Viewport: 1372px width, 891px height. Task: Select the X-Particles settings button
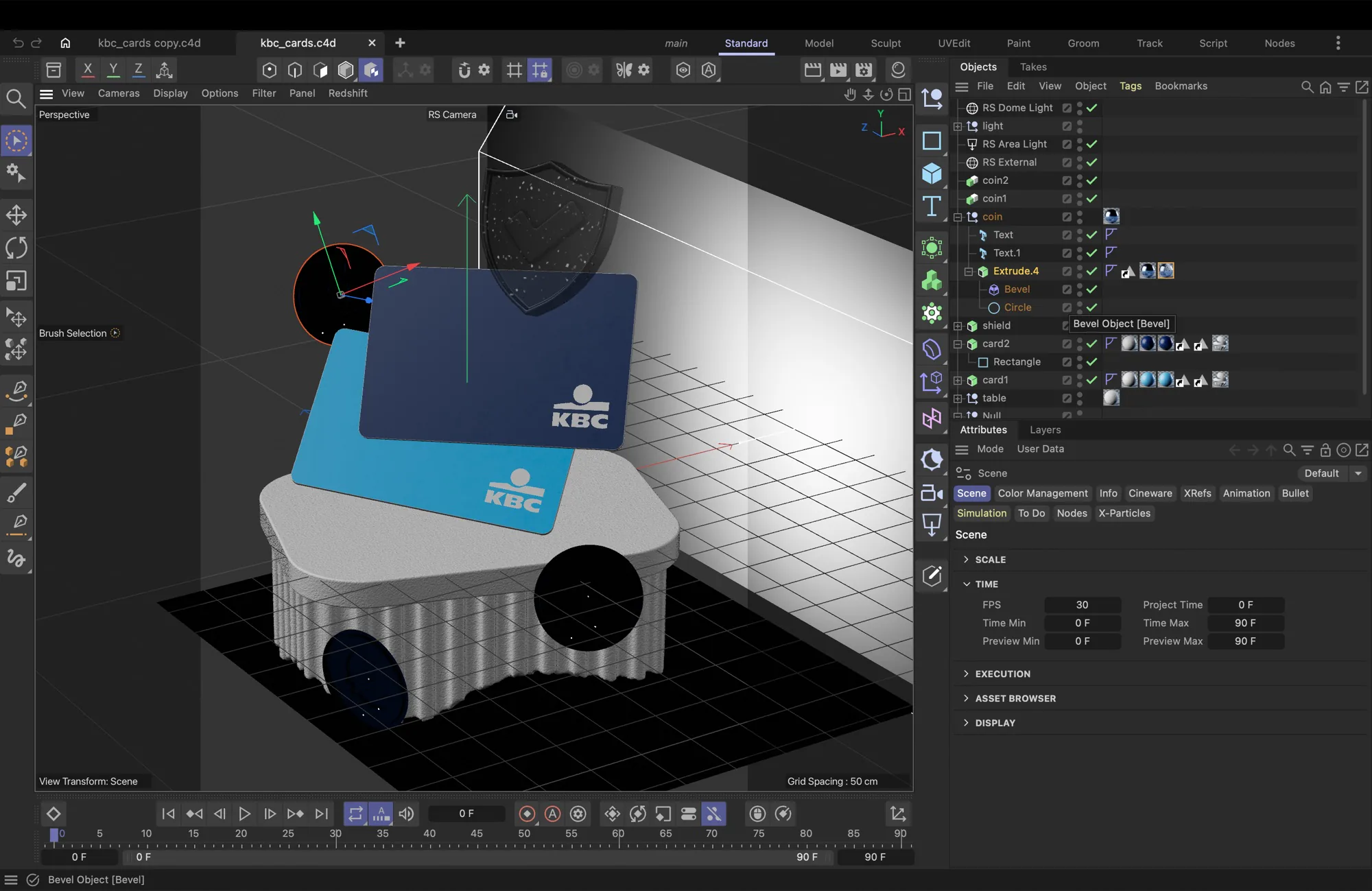pyautogui.click(x=1124, y=513)
